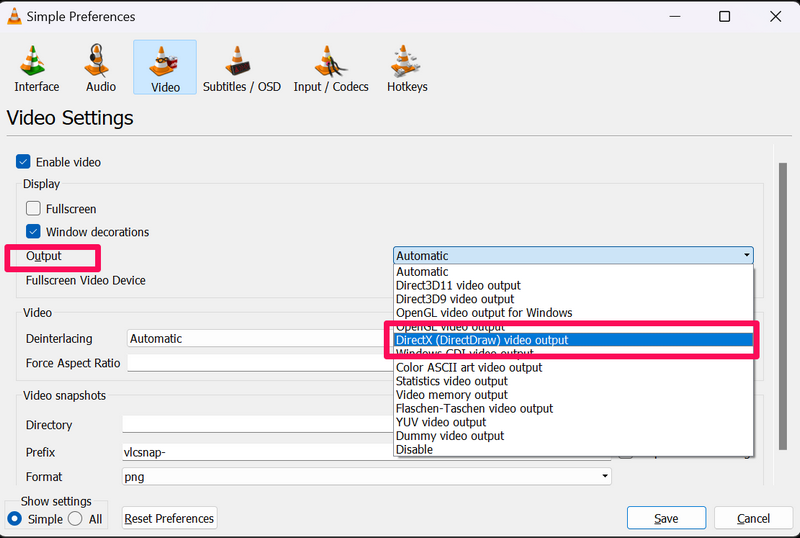Open Subtitles / OSD settings icon
The image size is (800, 538).
coord(238,60)
